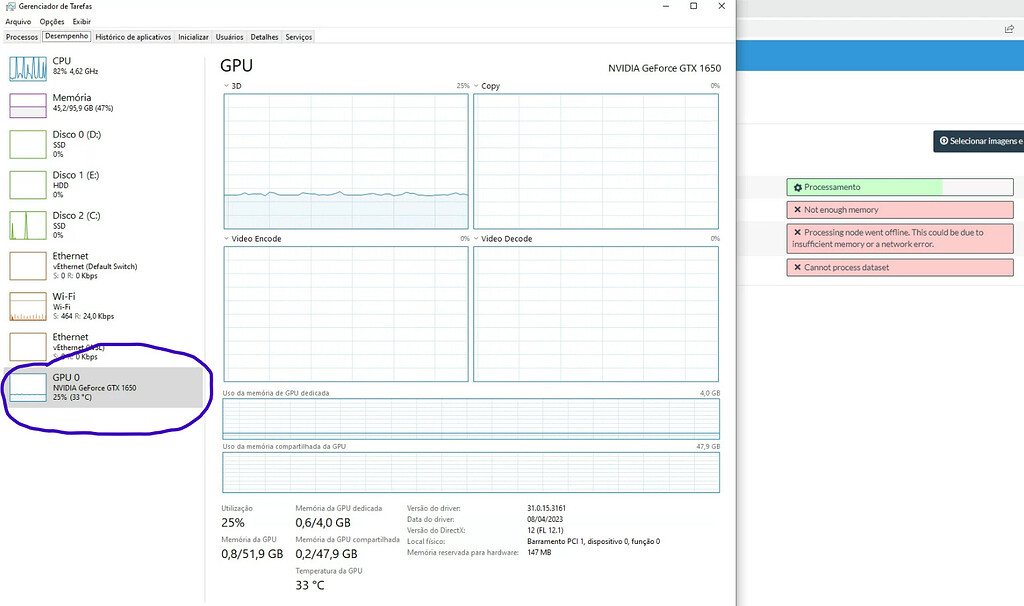
Task: Switch to the Processos tab
Action: click(x=21, y=36)
